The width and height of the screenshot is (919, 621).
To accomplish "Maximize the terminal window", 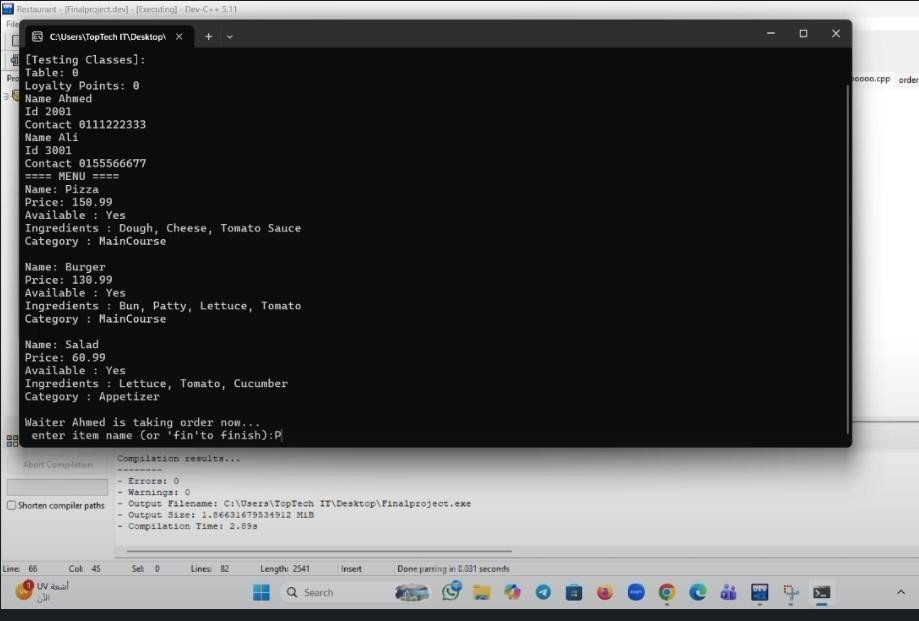I will (x=804, y=33).
